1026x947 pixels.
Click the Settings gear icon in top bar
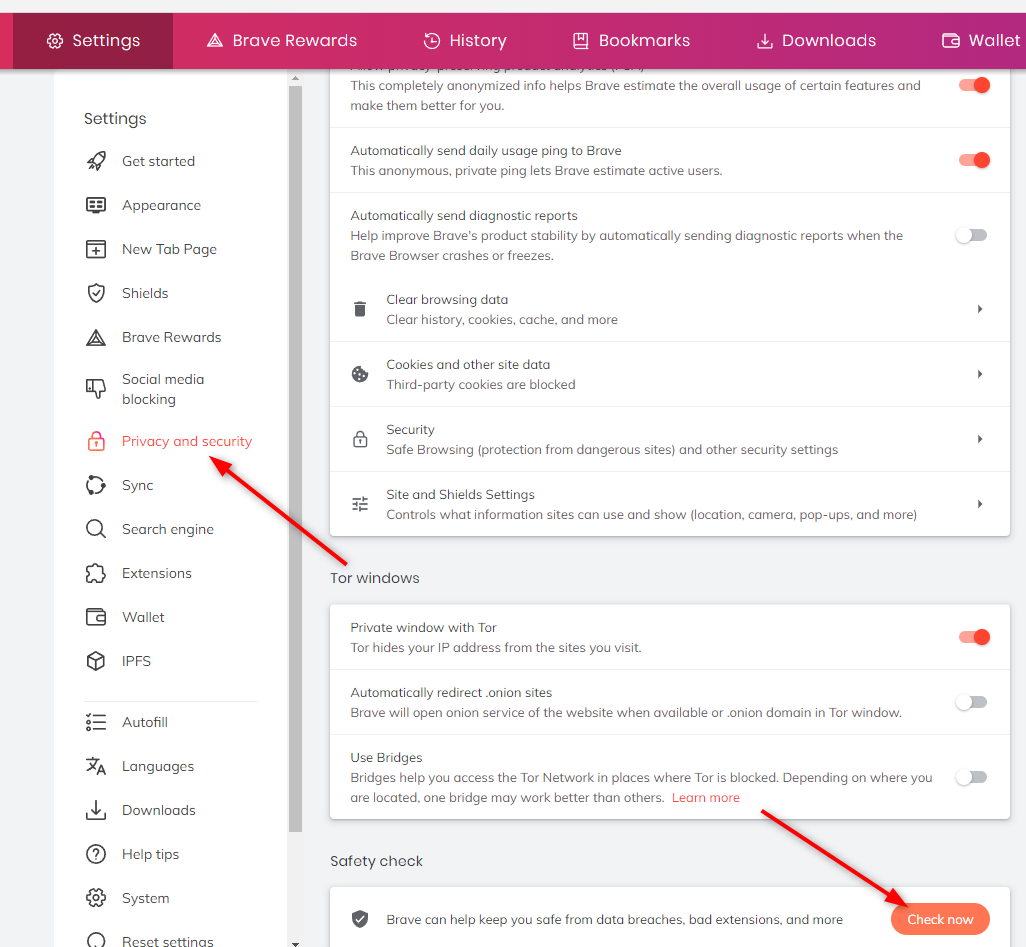[55, 41]
